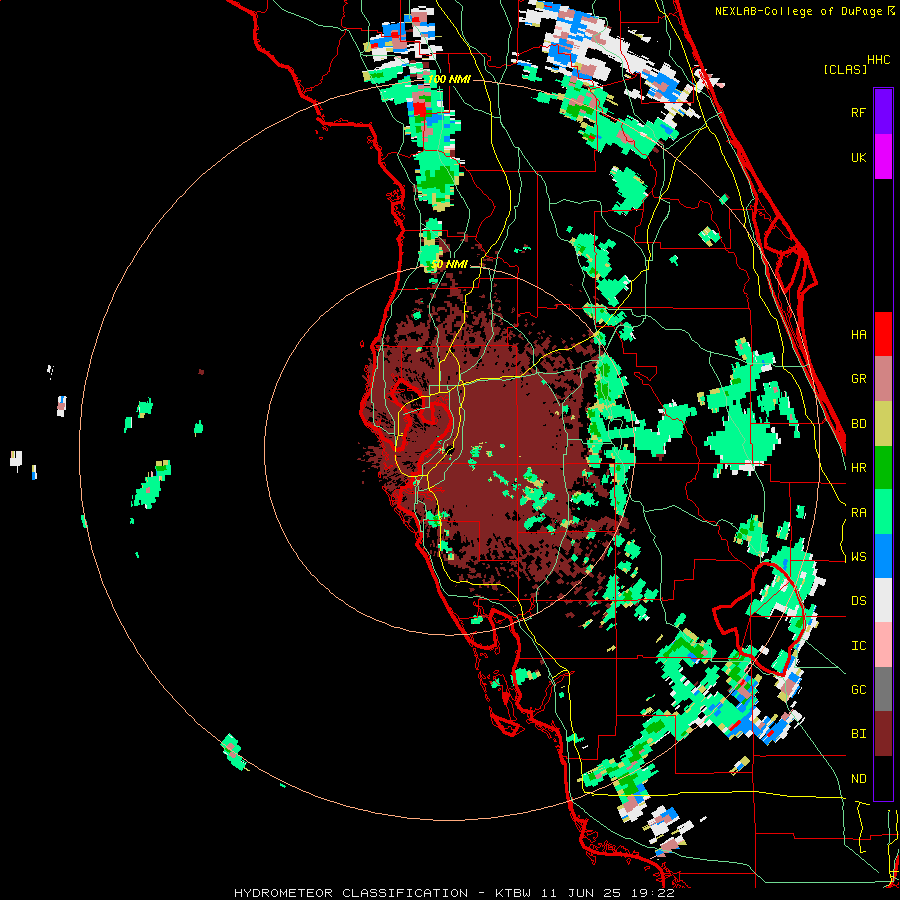
Task: Click the BI legend label
Action: (x=858, y=734)
